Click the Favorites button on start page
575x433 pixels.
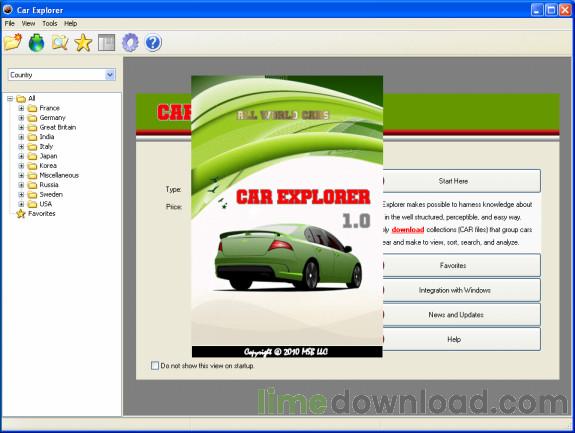click(461, 265)
